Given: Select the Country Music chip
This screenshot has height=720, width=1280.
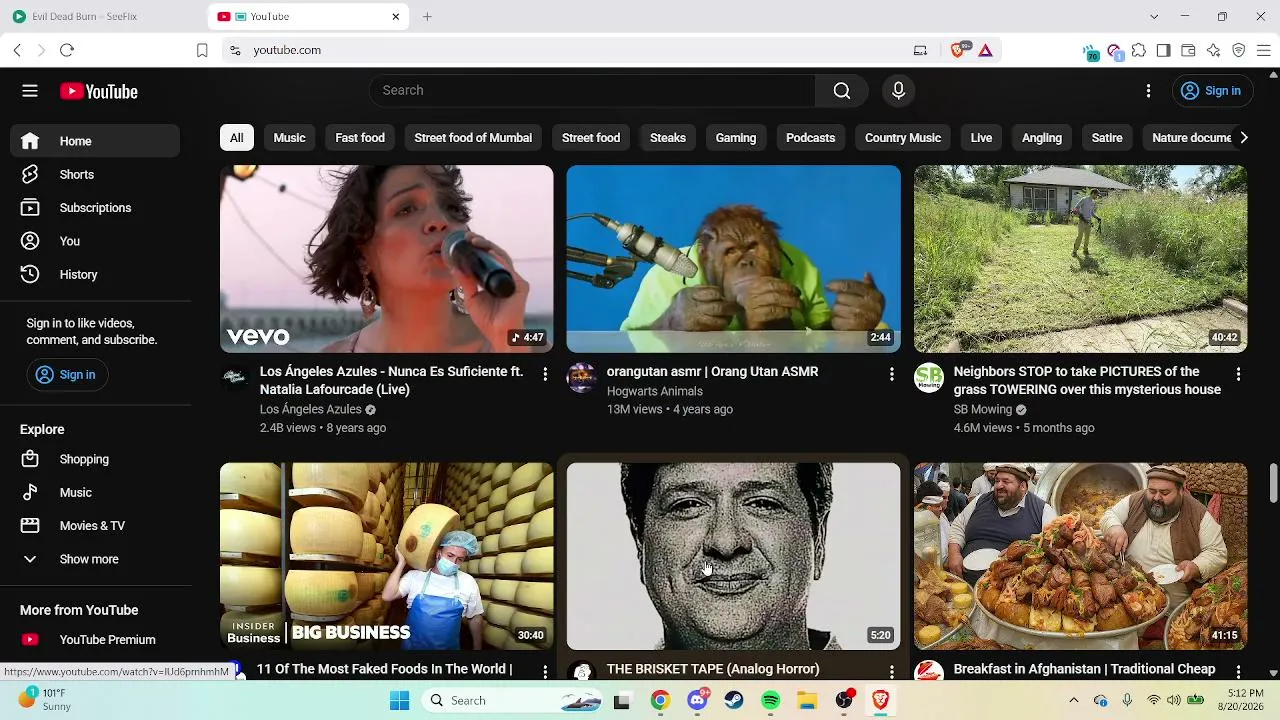Looking at the screenshot, I should pos(903,138).
